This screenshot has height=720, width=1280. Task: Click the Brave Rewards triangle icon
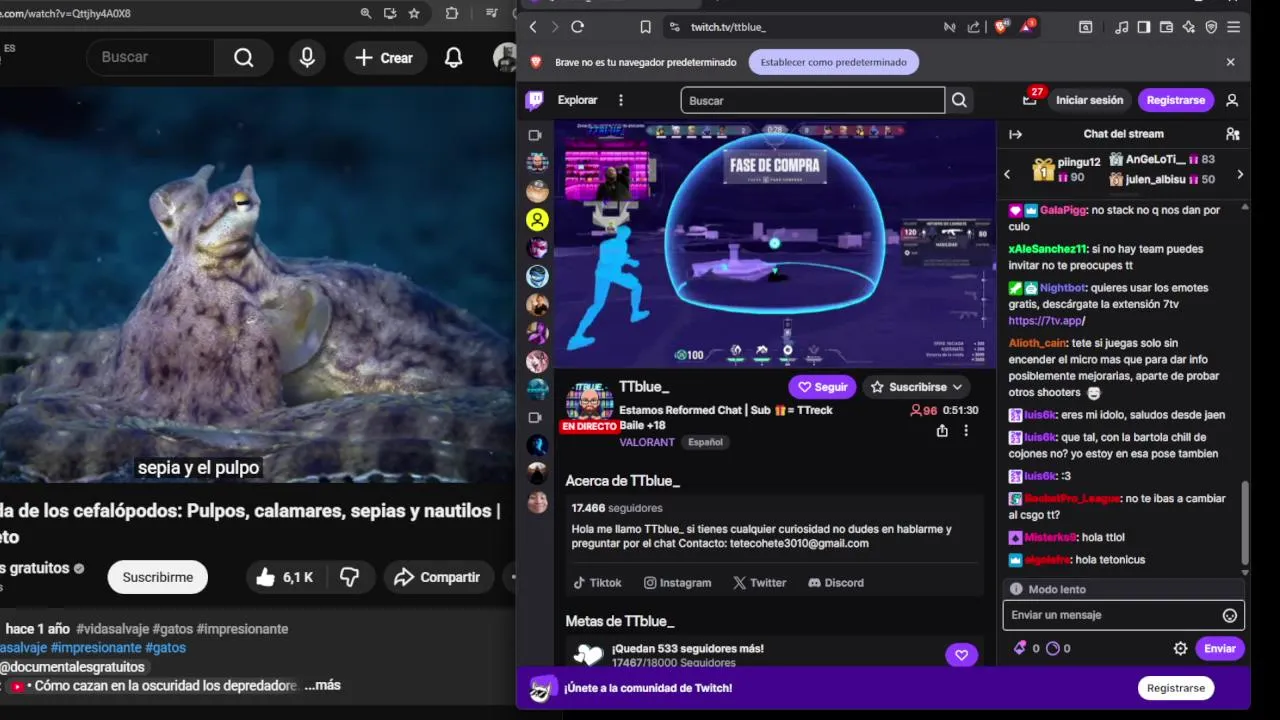1026,27
